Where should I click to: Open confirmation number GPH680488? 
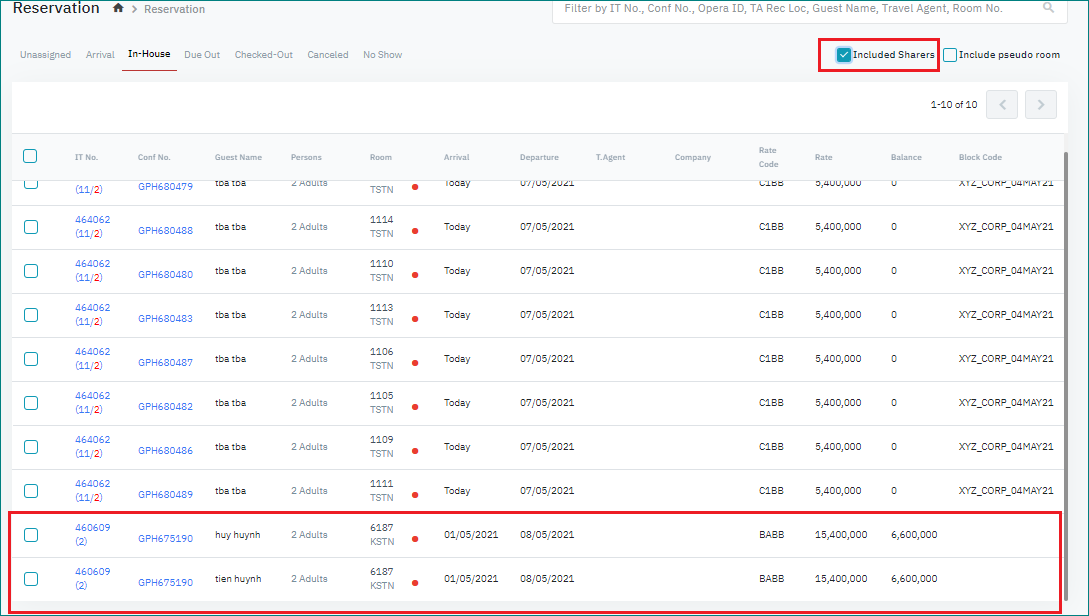coord(165,231)
